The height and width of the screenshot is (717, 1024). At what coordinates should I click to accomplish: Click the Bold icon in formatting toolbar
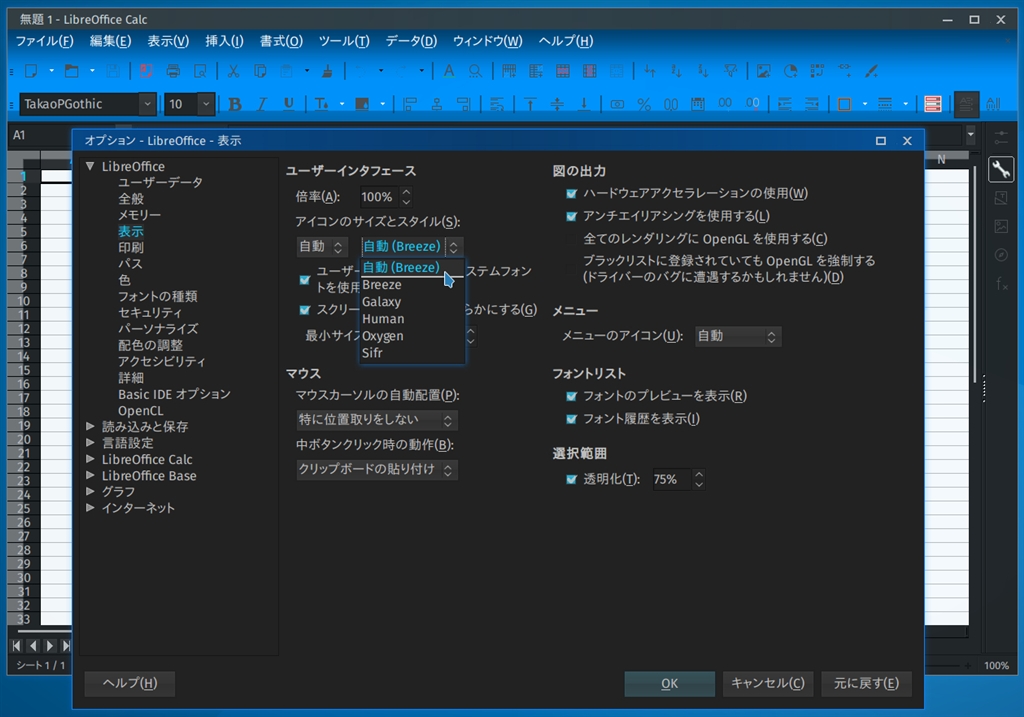pos(235,104)
